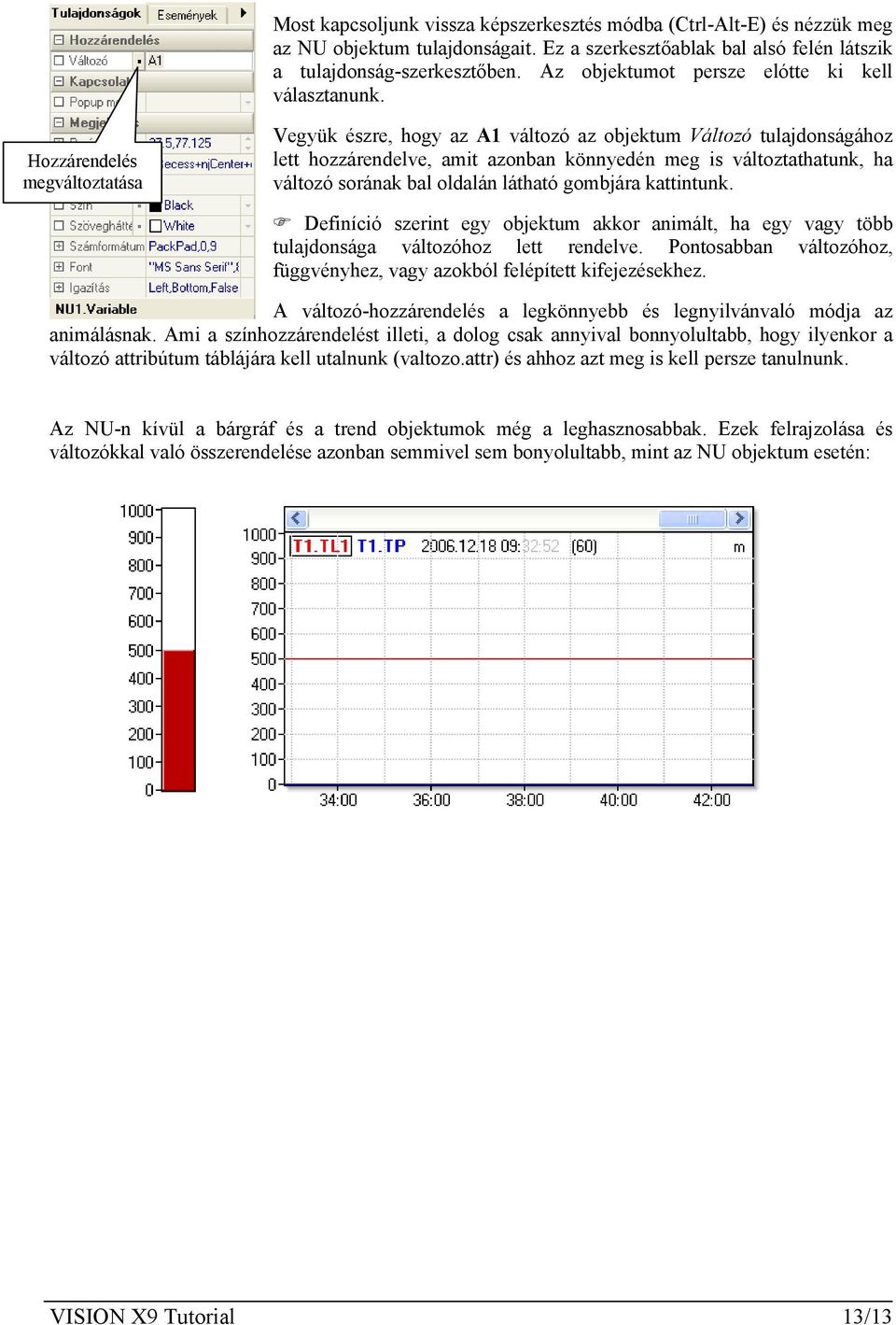
Task: Click the Szövegháttér assignment dot button
Action: tap(140, 226)
